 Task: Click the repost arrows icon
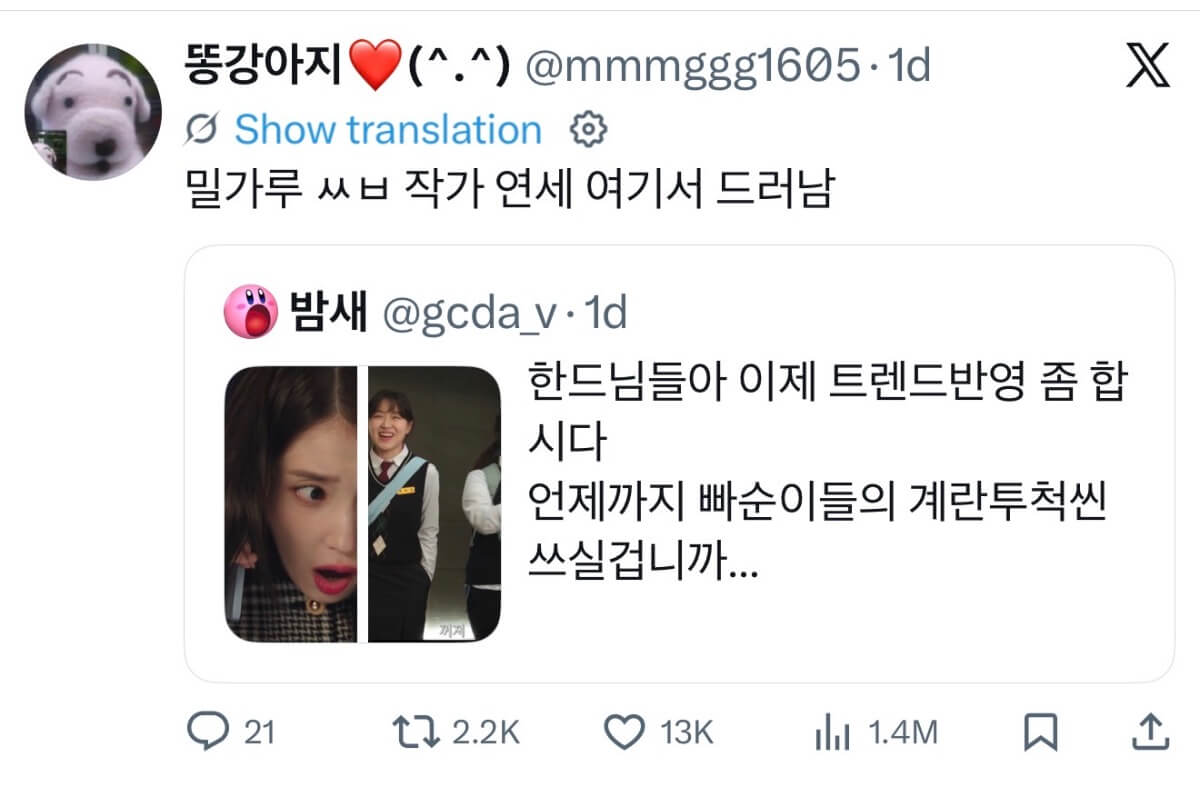coord(415,733)
